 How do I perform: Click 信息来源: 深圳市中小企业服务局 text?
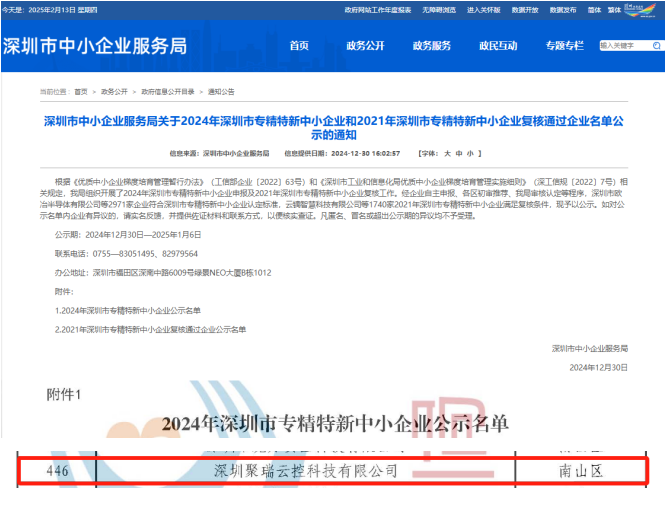tap(220, 153)
